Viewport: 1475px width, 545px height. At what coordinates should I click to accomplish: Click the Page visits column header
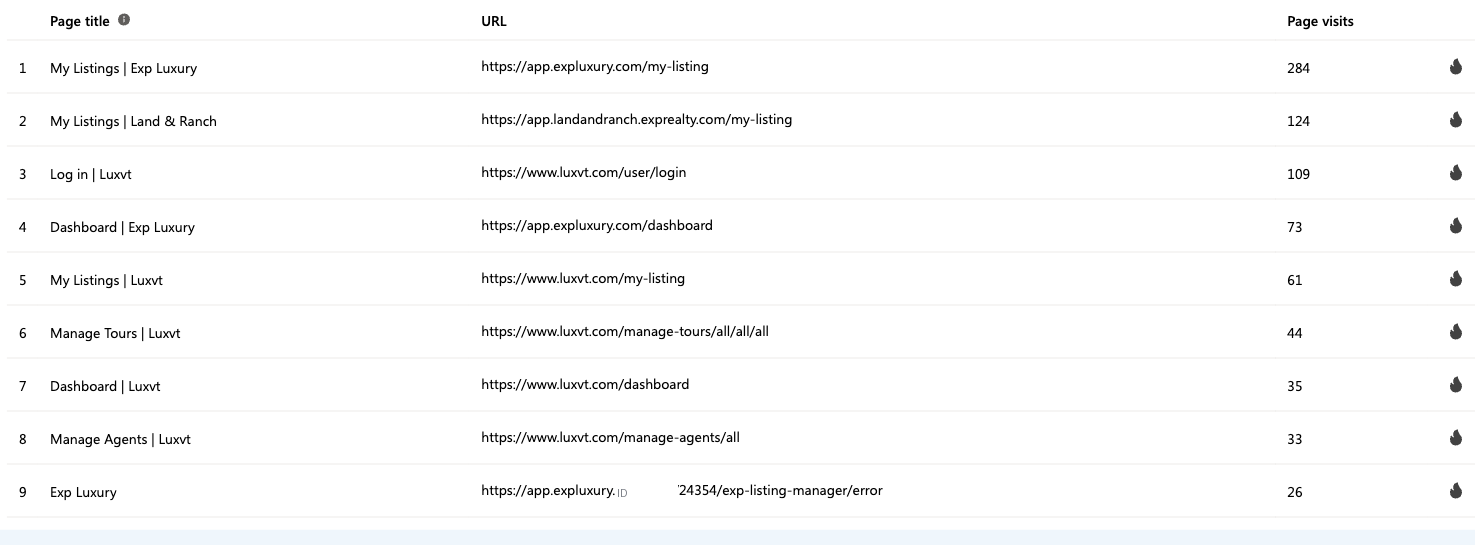1320,21
